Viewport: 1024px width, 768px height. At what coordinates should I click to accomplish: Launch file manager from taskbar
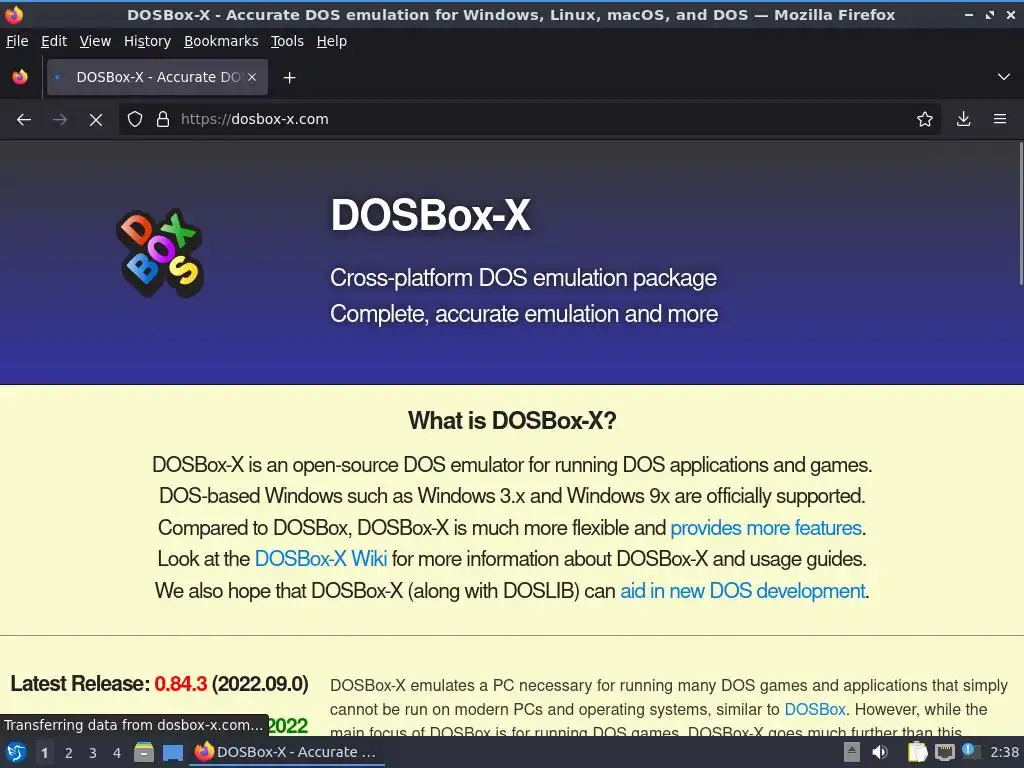coord(144,752)
